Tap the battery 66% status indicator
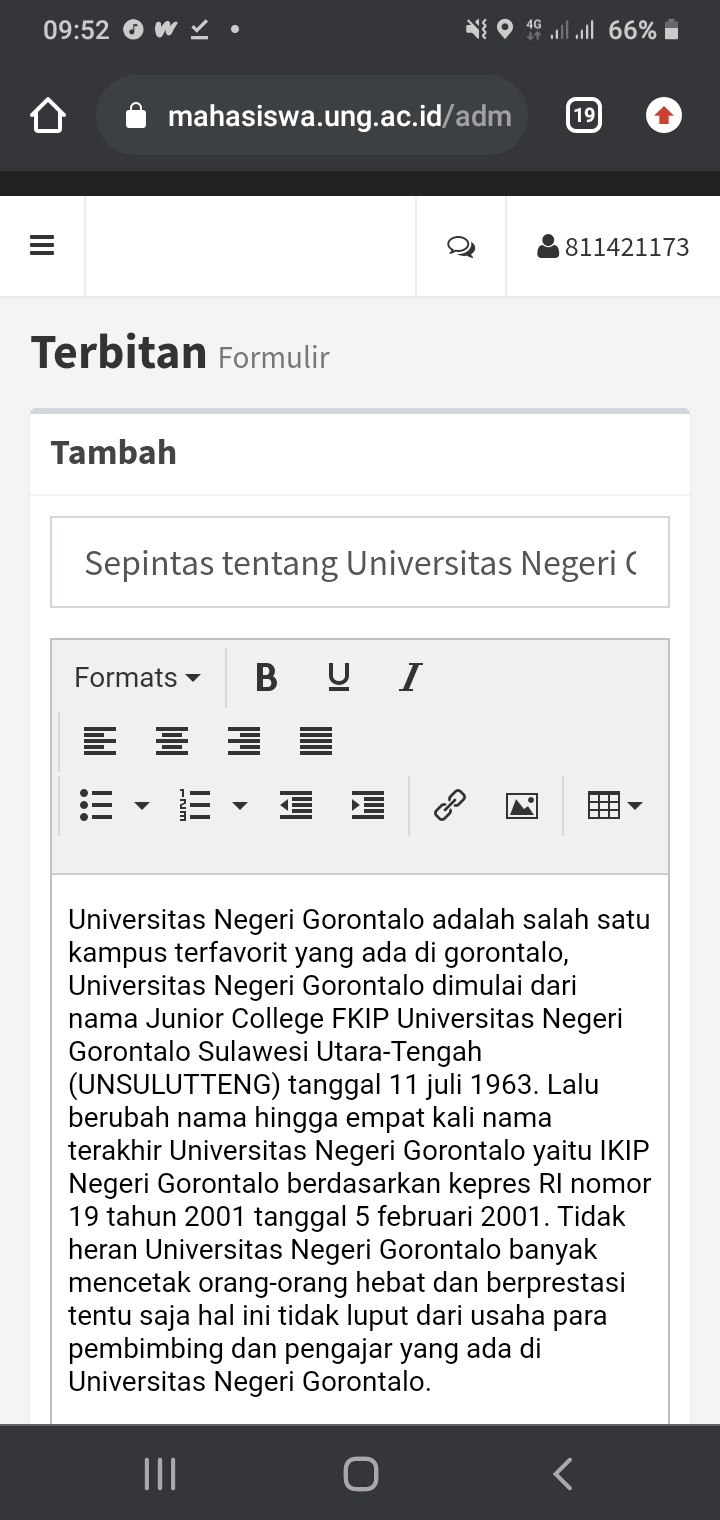 pyautogui.click(x=643, y=30)
